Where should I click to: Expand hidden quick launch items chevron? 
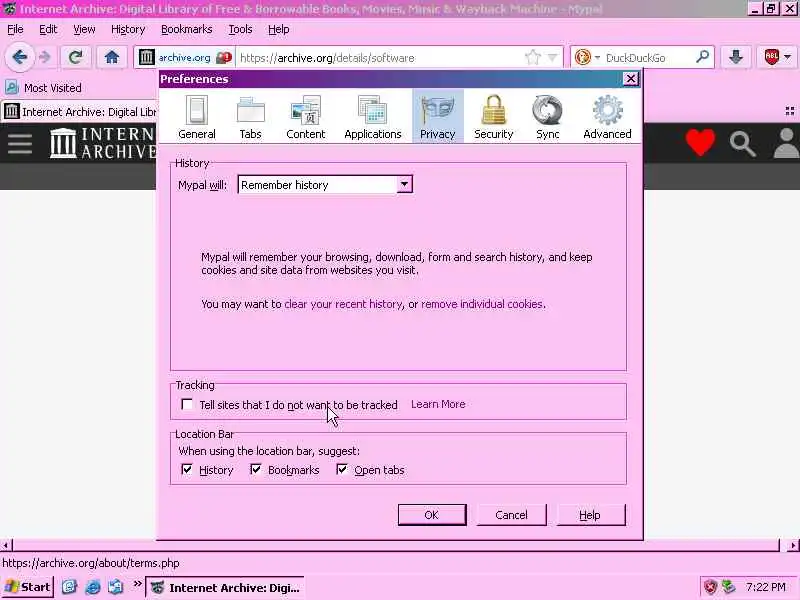(x=137, y=584)
